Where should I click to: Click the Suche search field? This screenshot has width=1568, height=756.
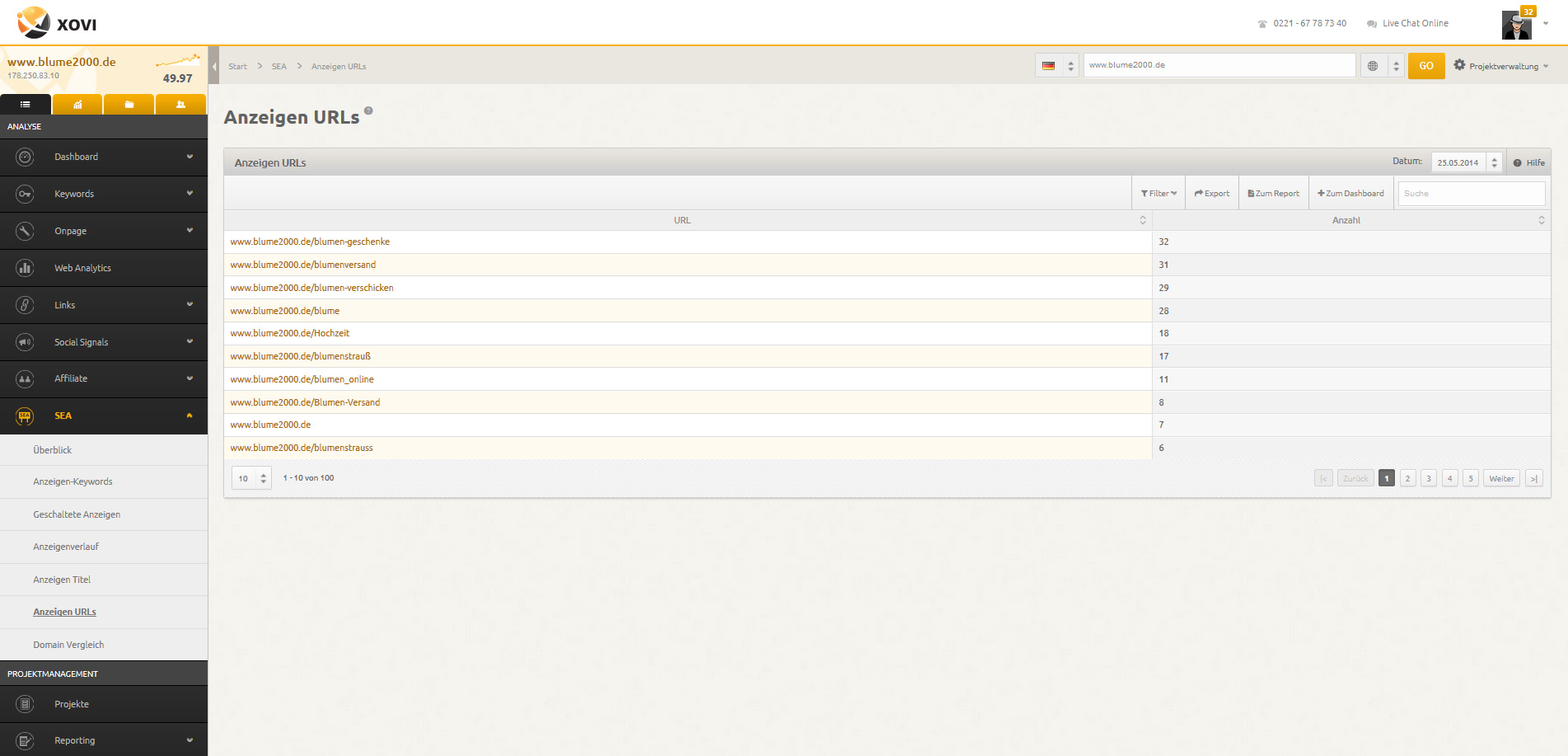(1471, 194)
